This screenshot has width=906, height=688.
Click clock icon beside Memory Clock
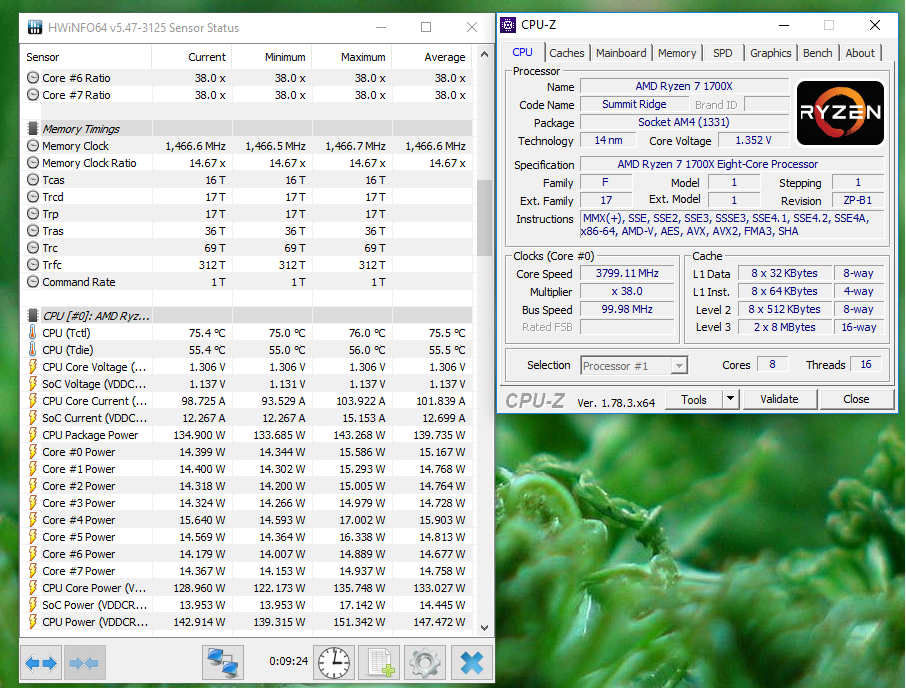click(33, 146)
